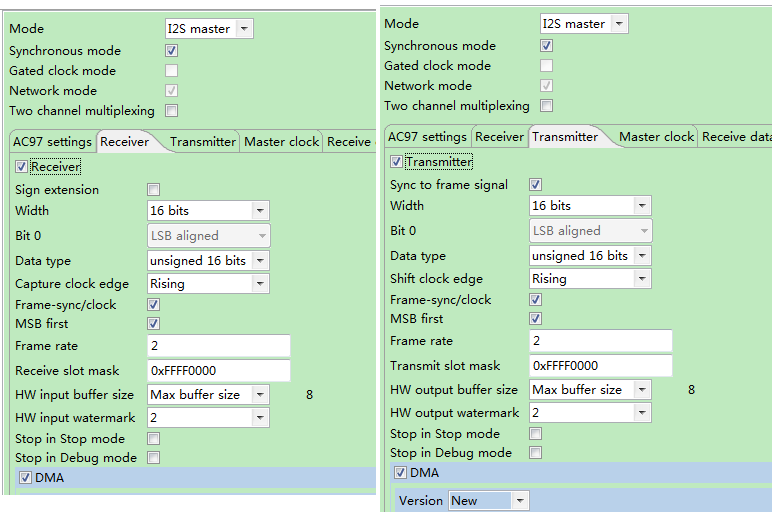The width and height of the screenshot is (773, 512).
Task: Open HW output buffer size dropdown
Action: coord(591,390)
